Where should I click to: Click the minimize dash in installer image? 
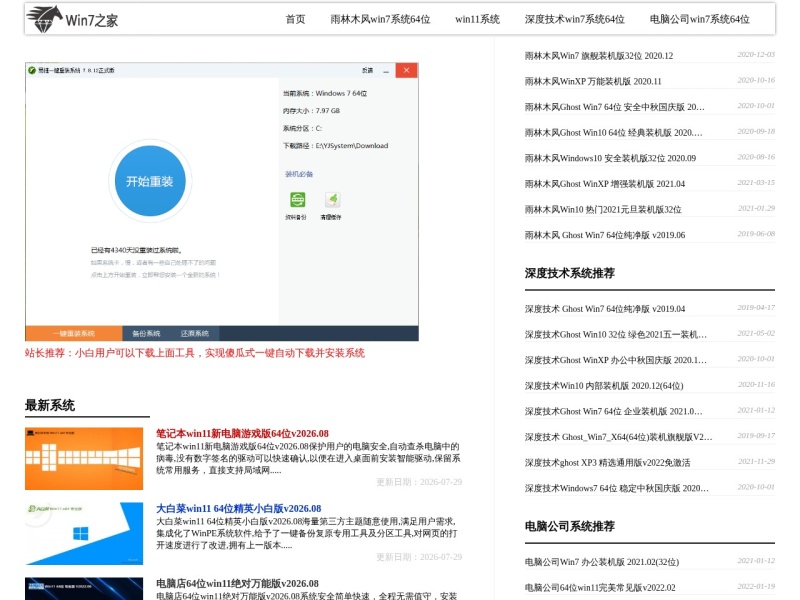(x=386, y=70)
